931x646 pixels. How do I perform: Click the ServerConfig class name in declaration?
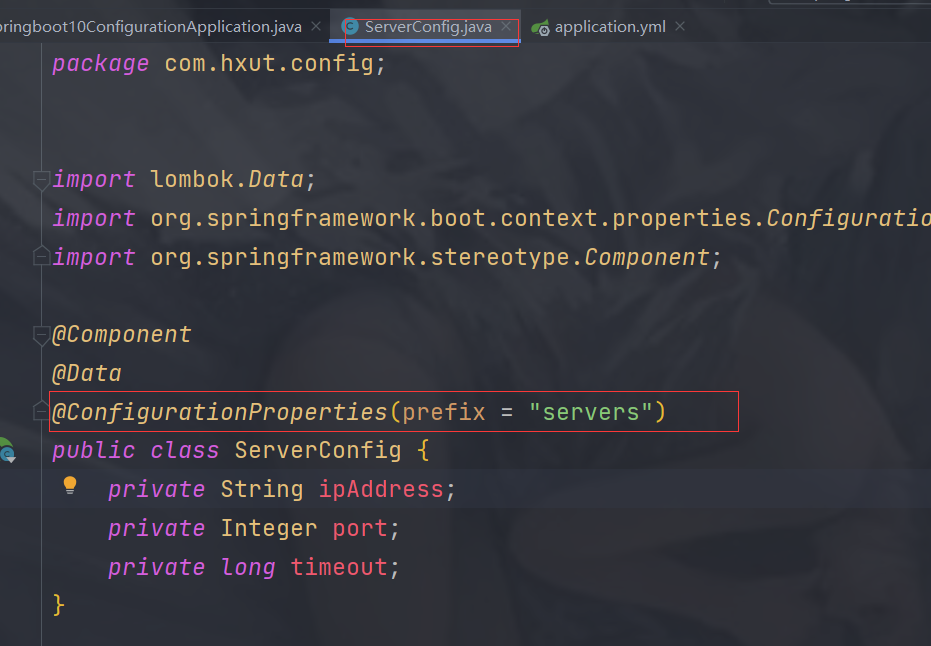click(318, 450)
